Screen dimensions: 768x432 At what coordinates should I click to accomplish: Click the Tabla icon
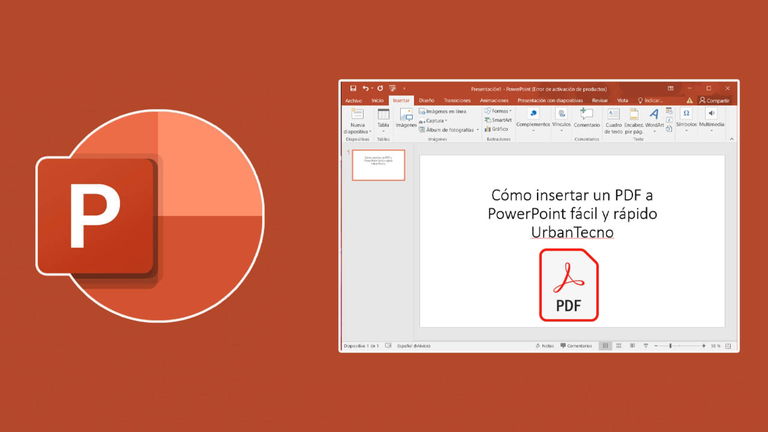[x=384, y=115]
